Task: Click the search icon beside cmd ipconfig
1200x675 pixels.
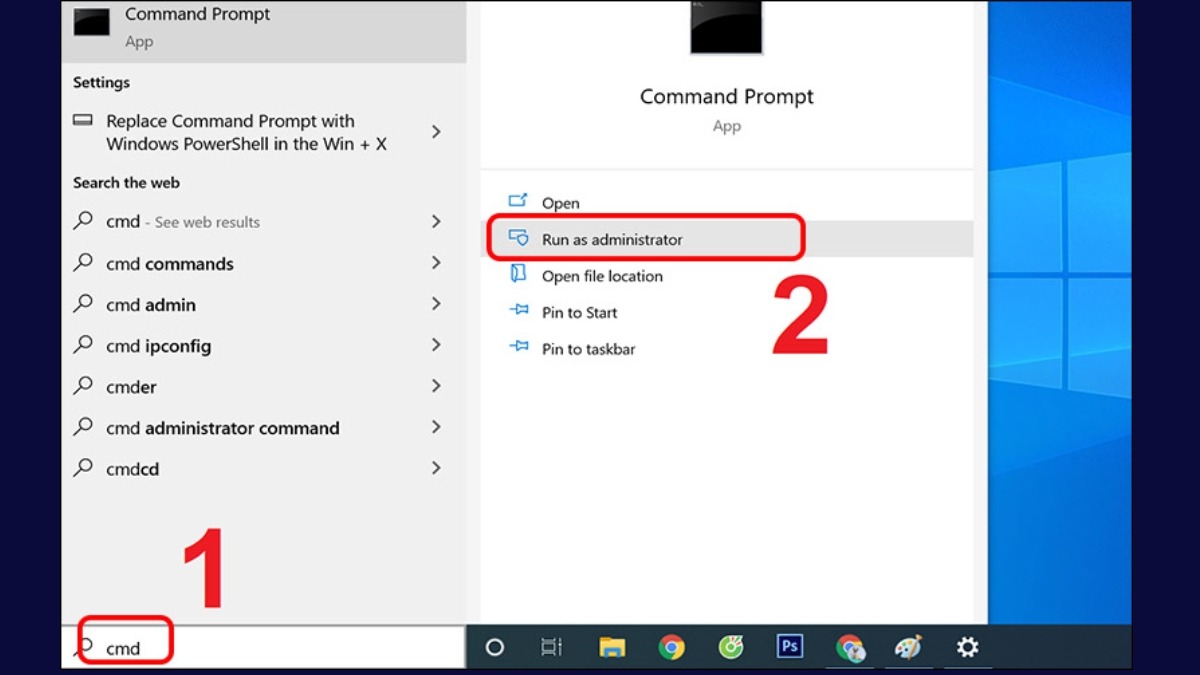Action: tap(83, 344)
